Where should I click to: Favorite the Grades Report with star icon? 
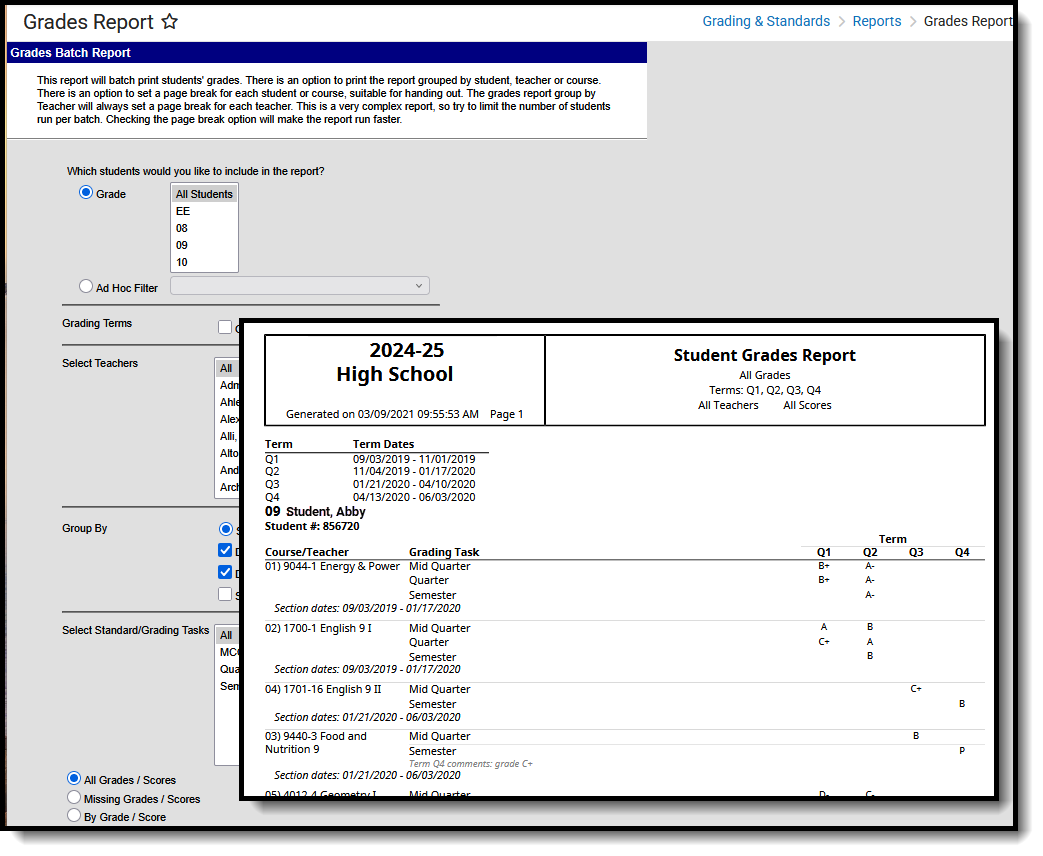(x=170, y=21)
